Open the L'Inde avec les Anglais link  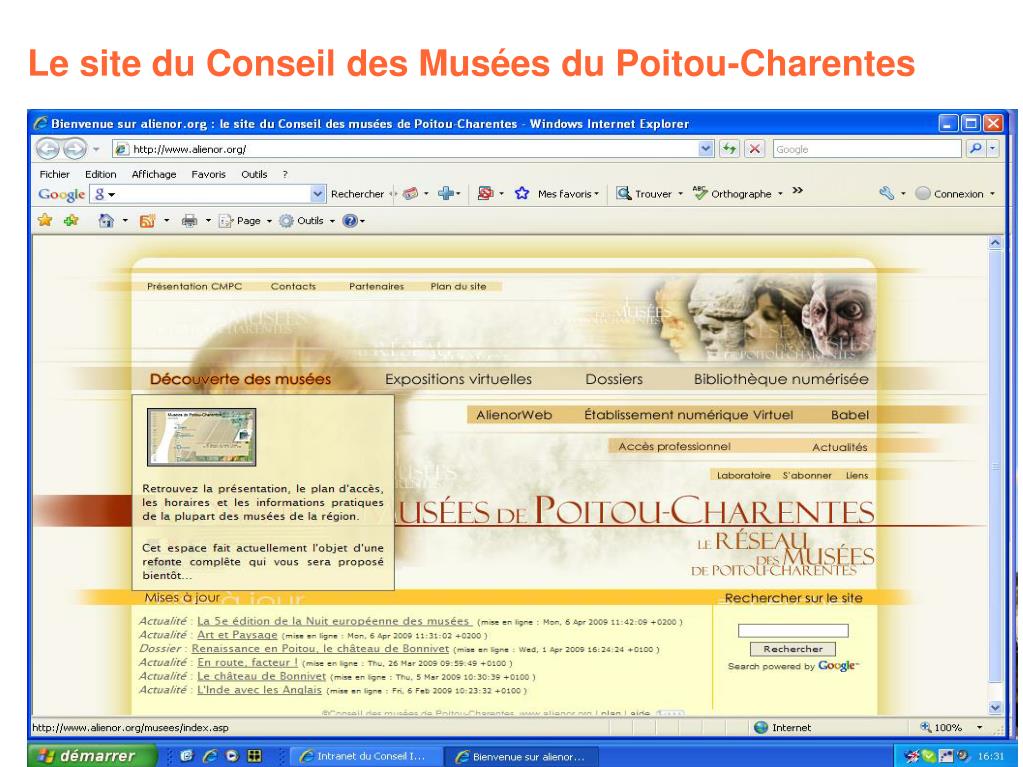(260, 689)
